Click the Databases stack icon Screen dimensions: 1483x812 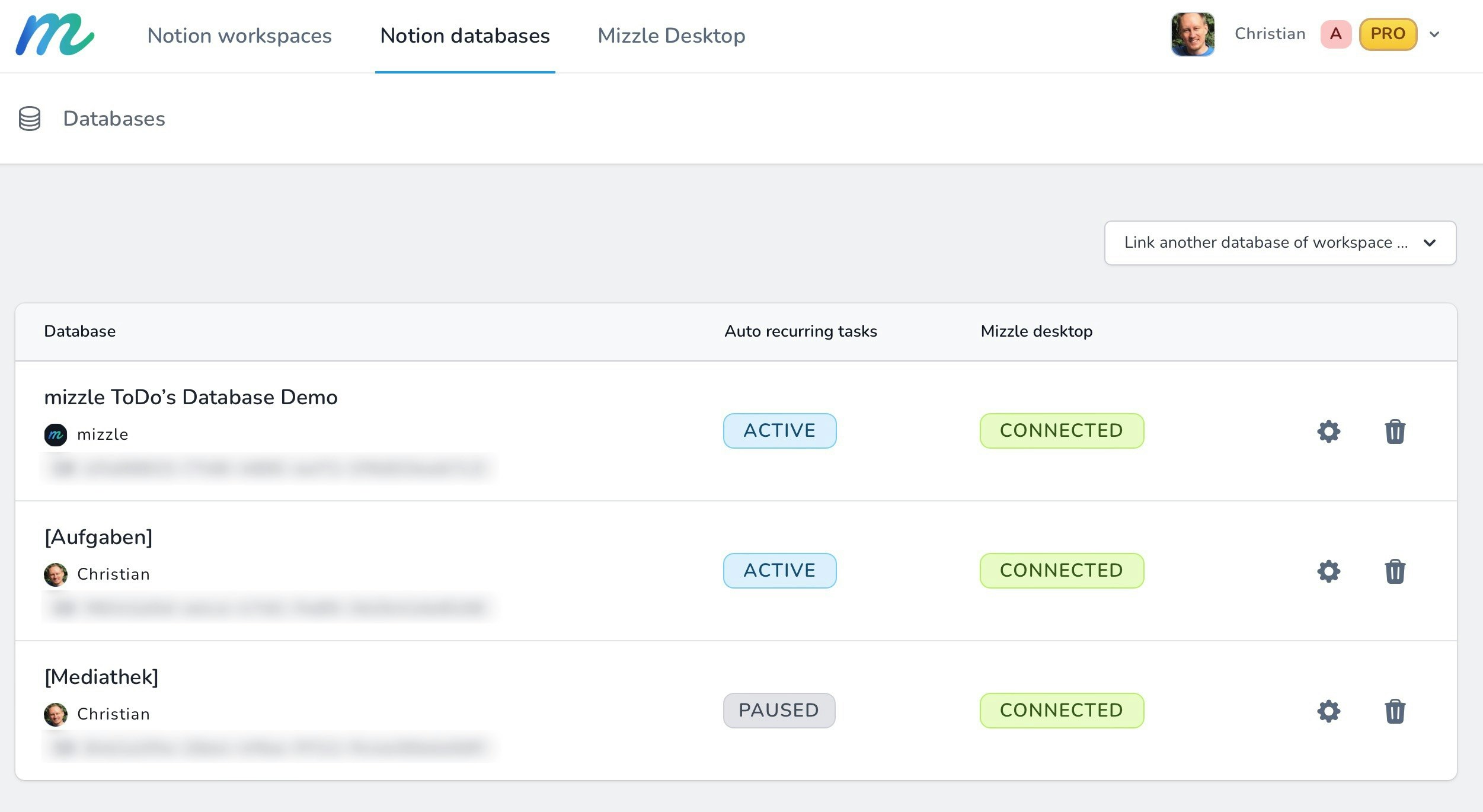[30, 119]
